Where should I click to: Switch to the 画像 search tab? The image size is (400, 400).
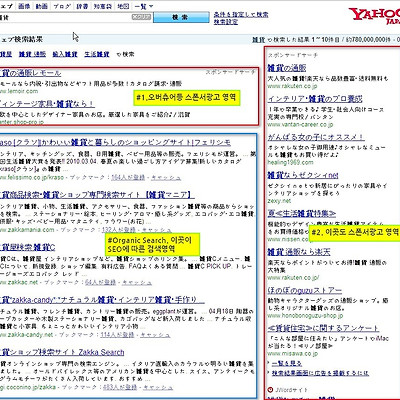tap(24, 6)
